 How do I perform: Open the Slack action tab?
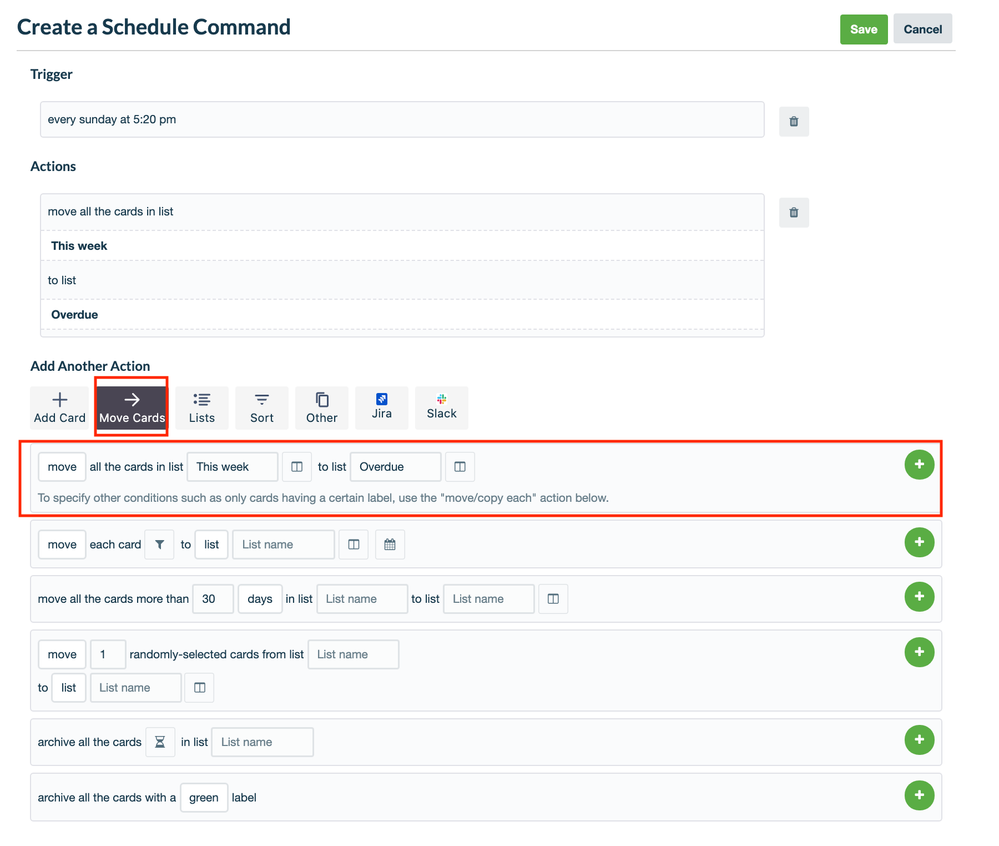pos(441,408)
